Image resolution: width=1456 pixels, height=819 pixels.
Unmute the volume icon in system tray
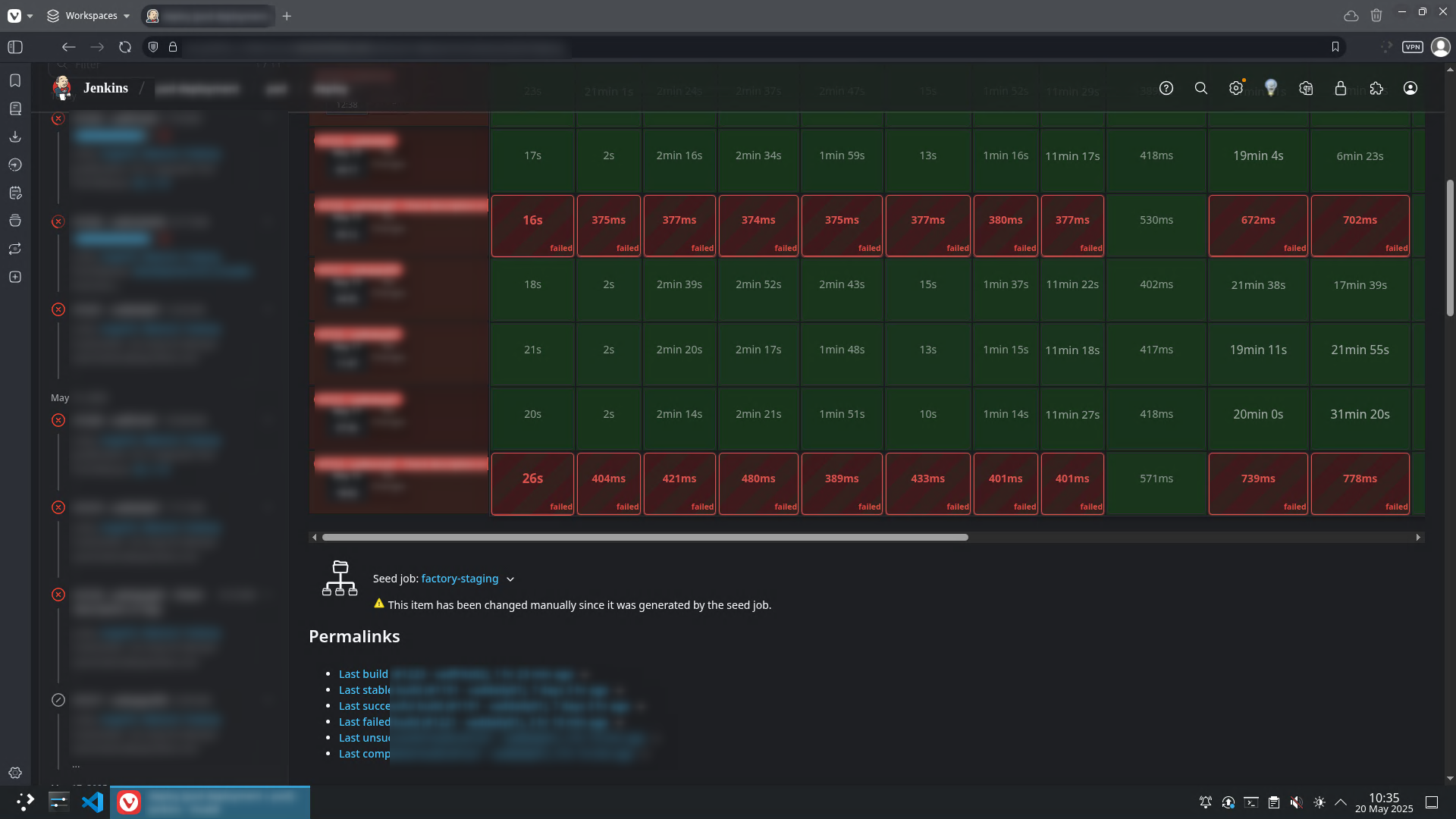[1297, 802]
